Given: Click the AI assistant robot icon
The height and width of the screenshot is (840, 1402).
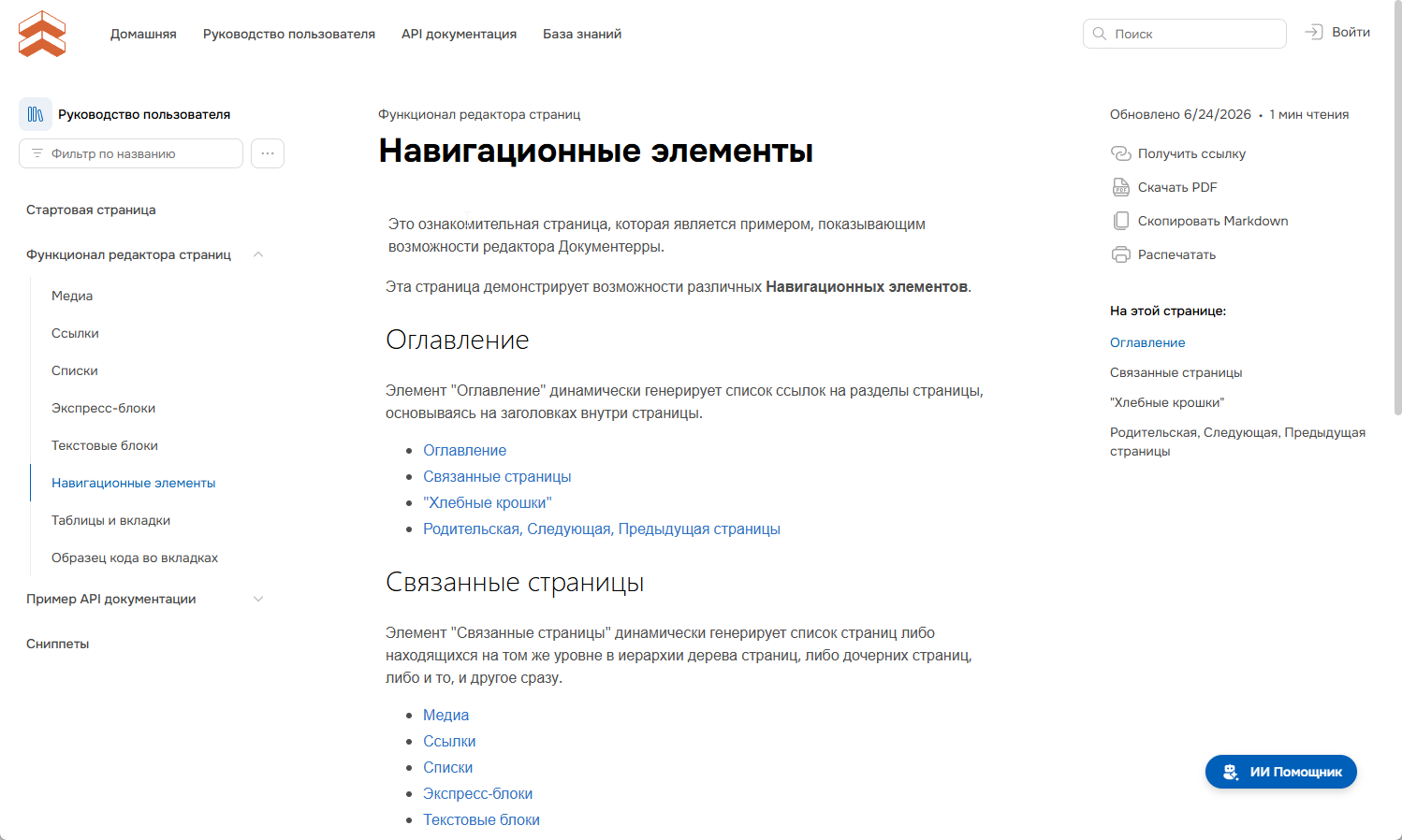Looking at the screenshot, I should 1231,772.
